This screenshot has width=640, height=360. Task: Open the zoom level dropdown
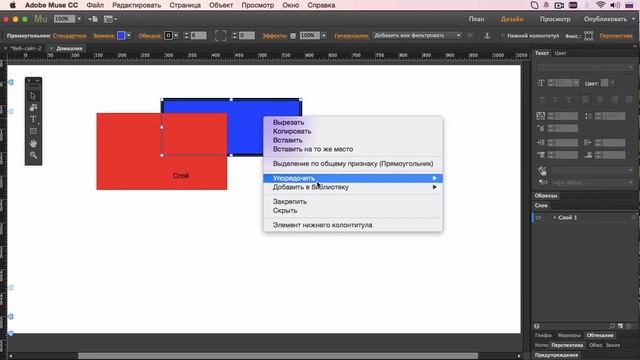pos(79,19)
